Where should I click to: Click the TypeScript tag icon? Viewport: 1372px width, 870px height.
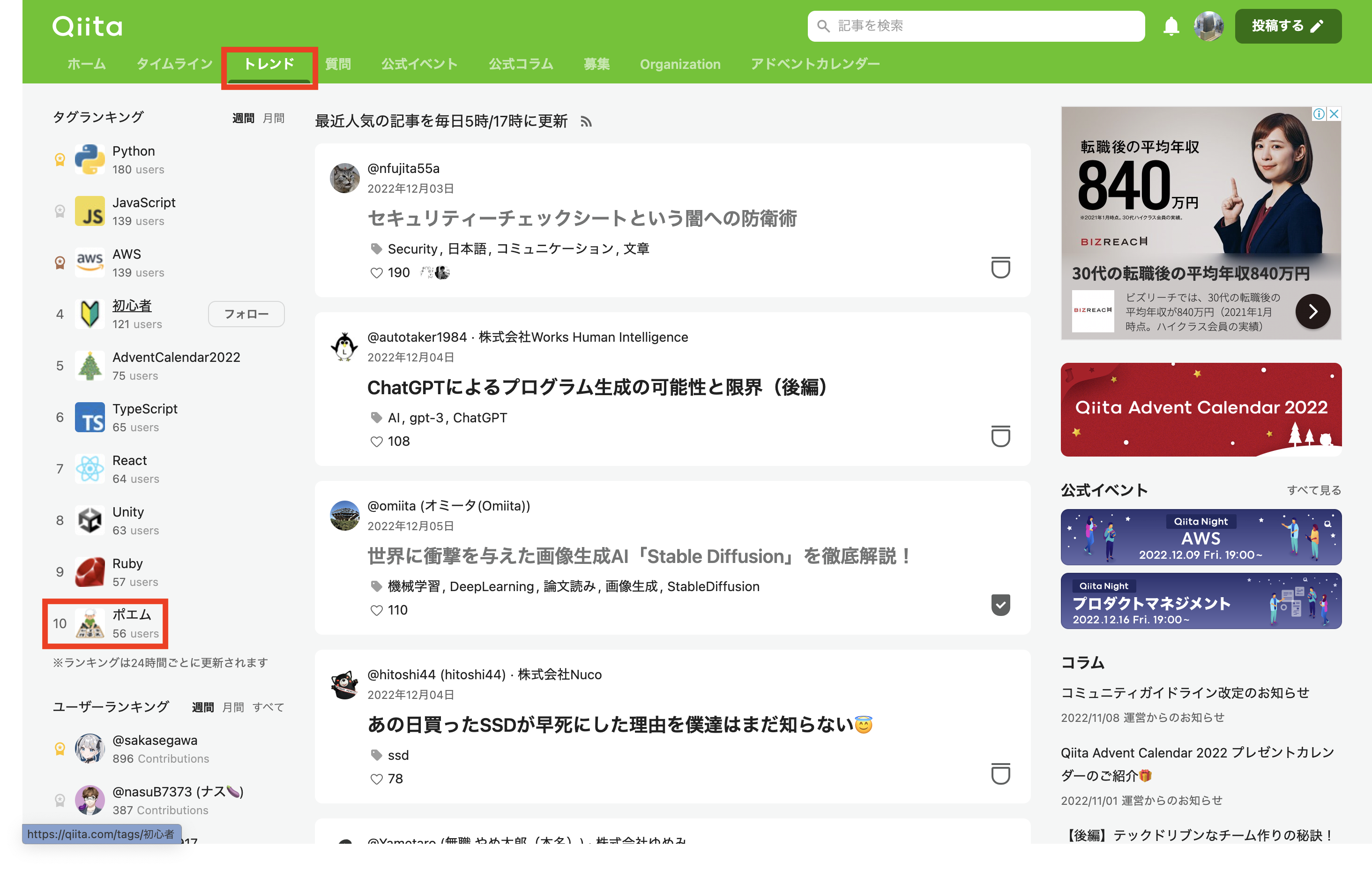tap(89, 417)
